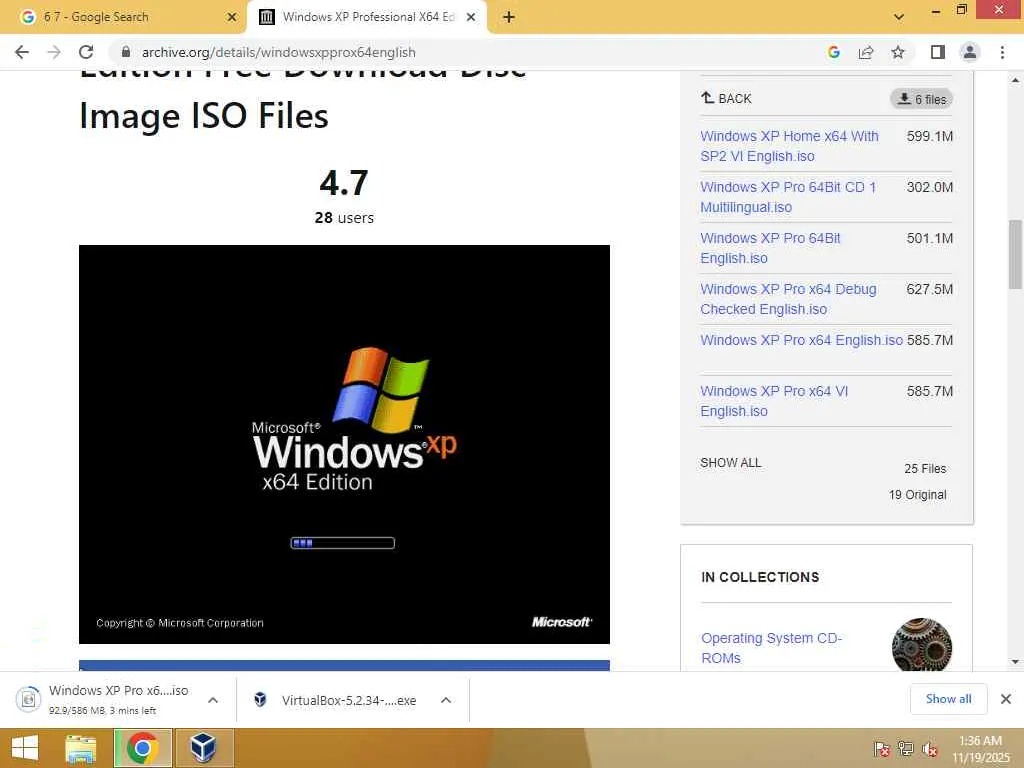The image size is (1024, 768).
Task: Open Chrome's three-dot menu
Action: (x=1002, y=52)
